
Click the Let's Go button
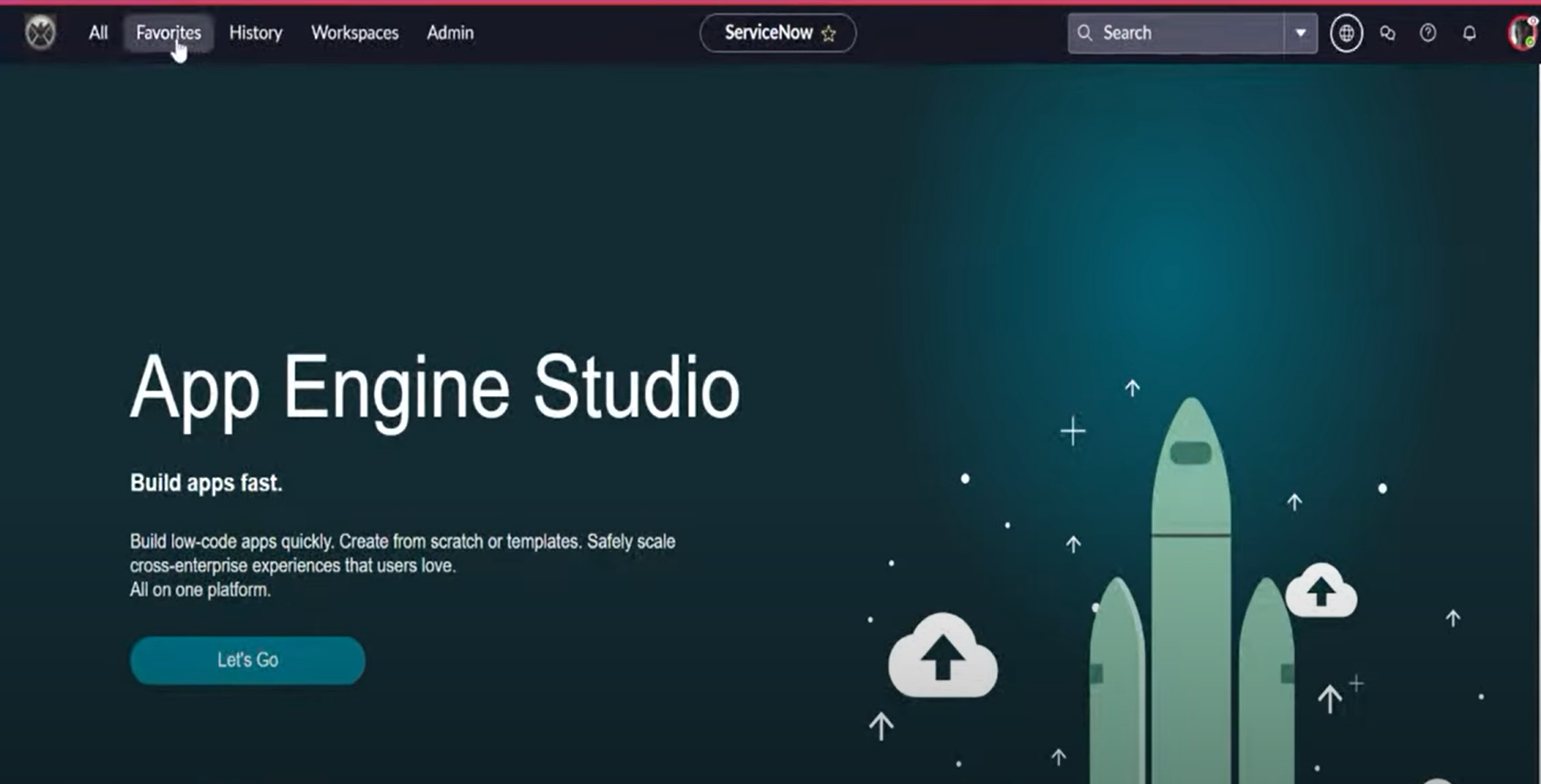click(x=248, y=660)
